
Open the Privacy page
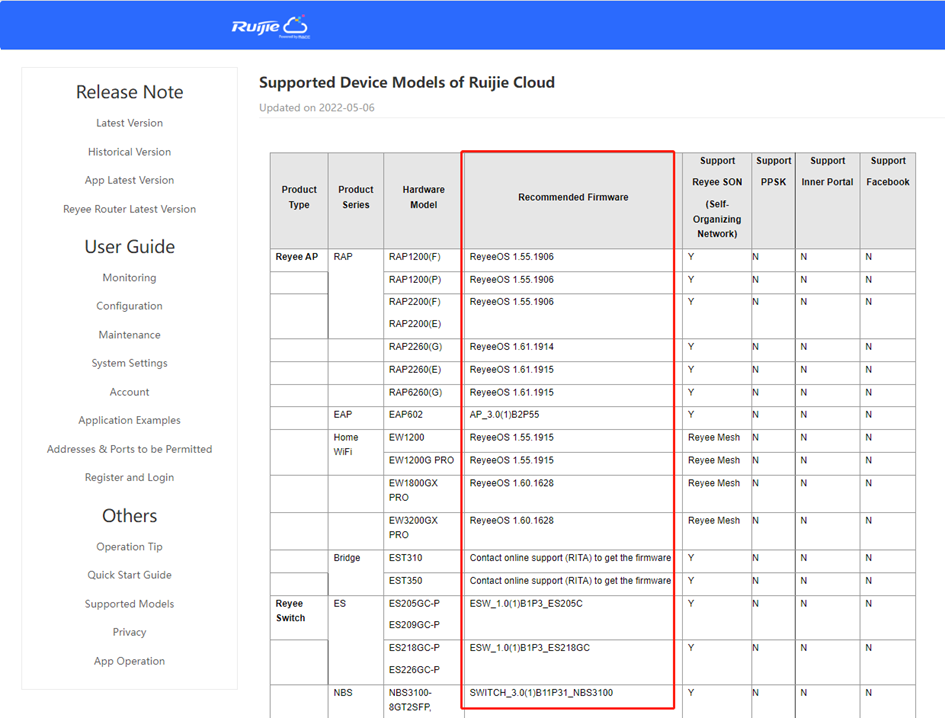pyautogui.click(x=130, y=632)
